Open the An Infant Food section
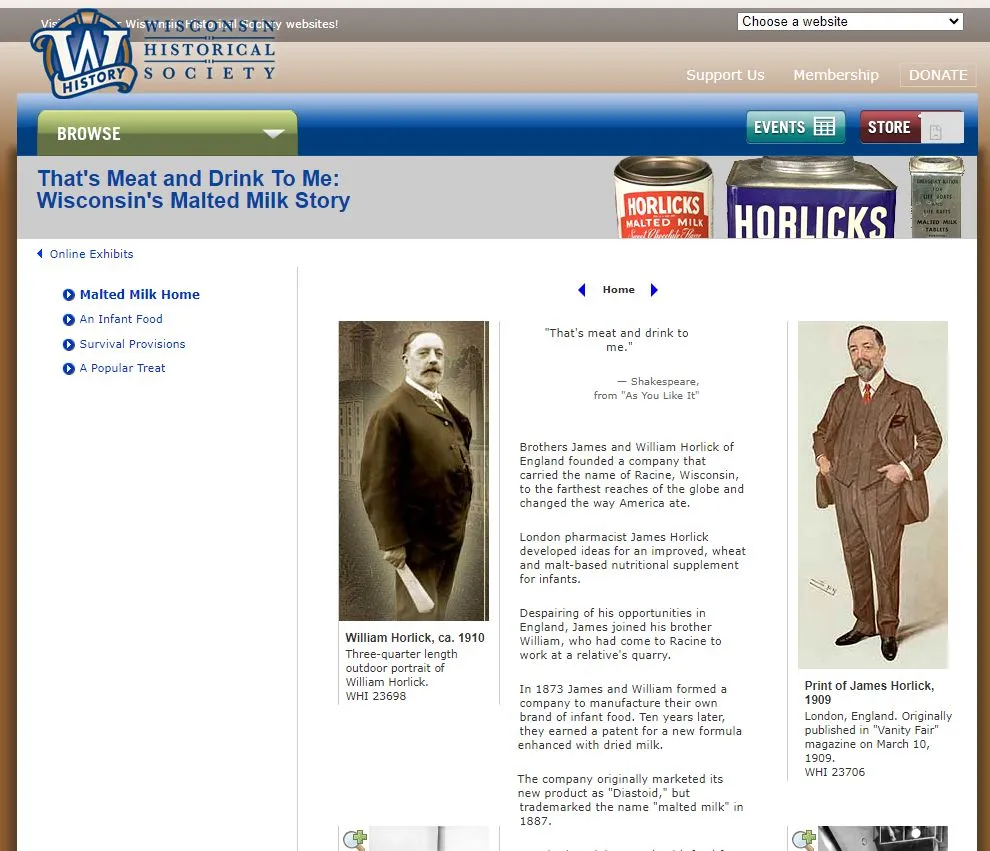Viewport: 990px width, 851px height. (x=121, y=319)
